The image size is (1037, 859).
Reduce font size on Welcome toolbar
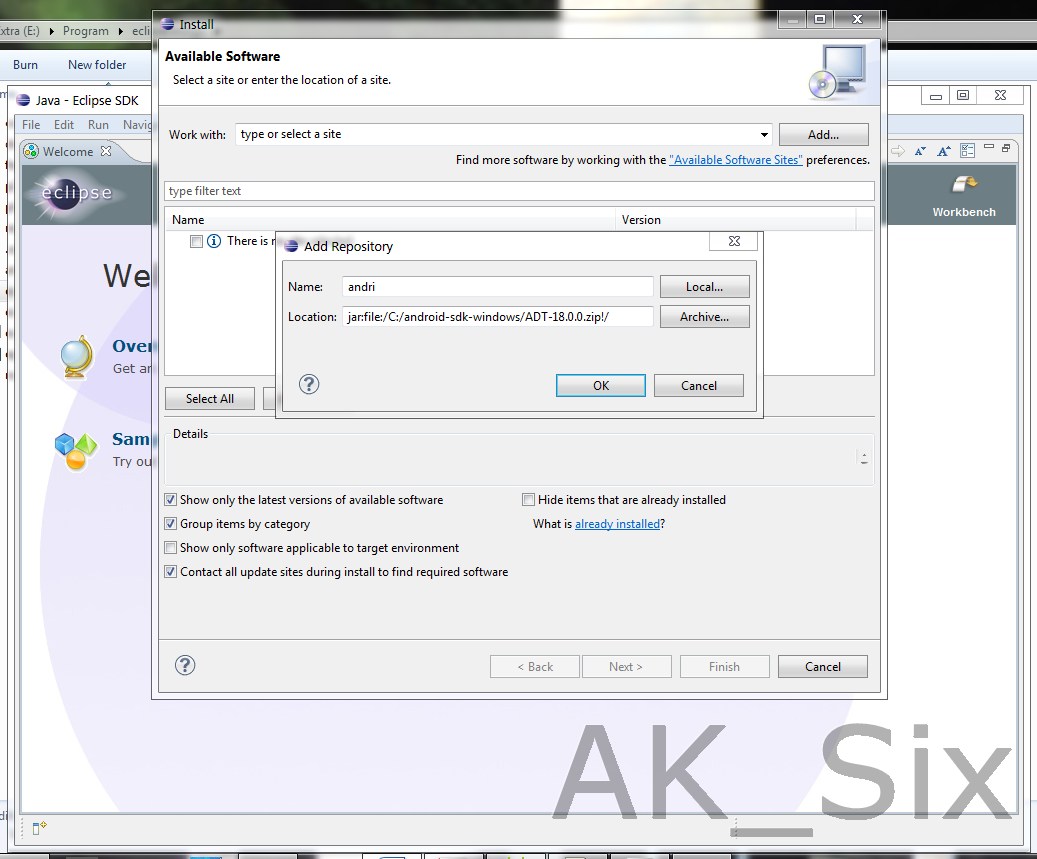(x=920, y=151)
